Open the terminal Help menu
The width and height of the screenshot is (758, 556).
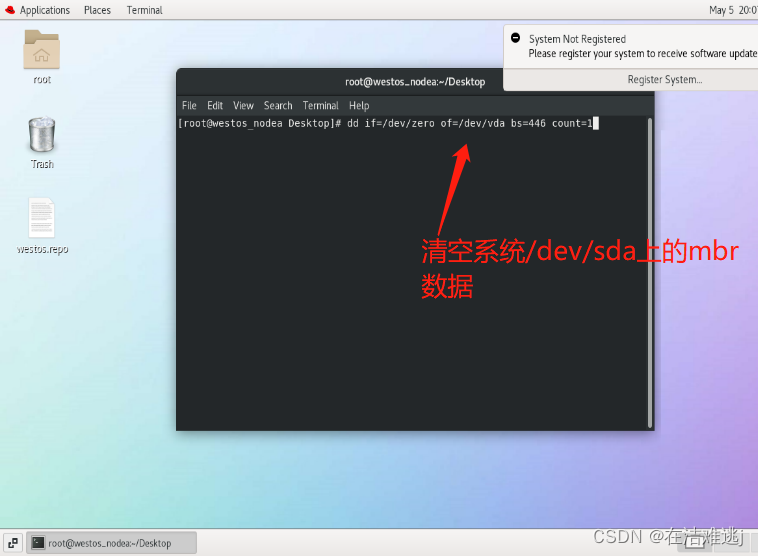[359, 105]
